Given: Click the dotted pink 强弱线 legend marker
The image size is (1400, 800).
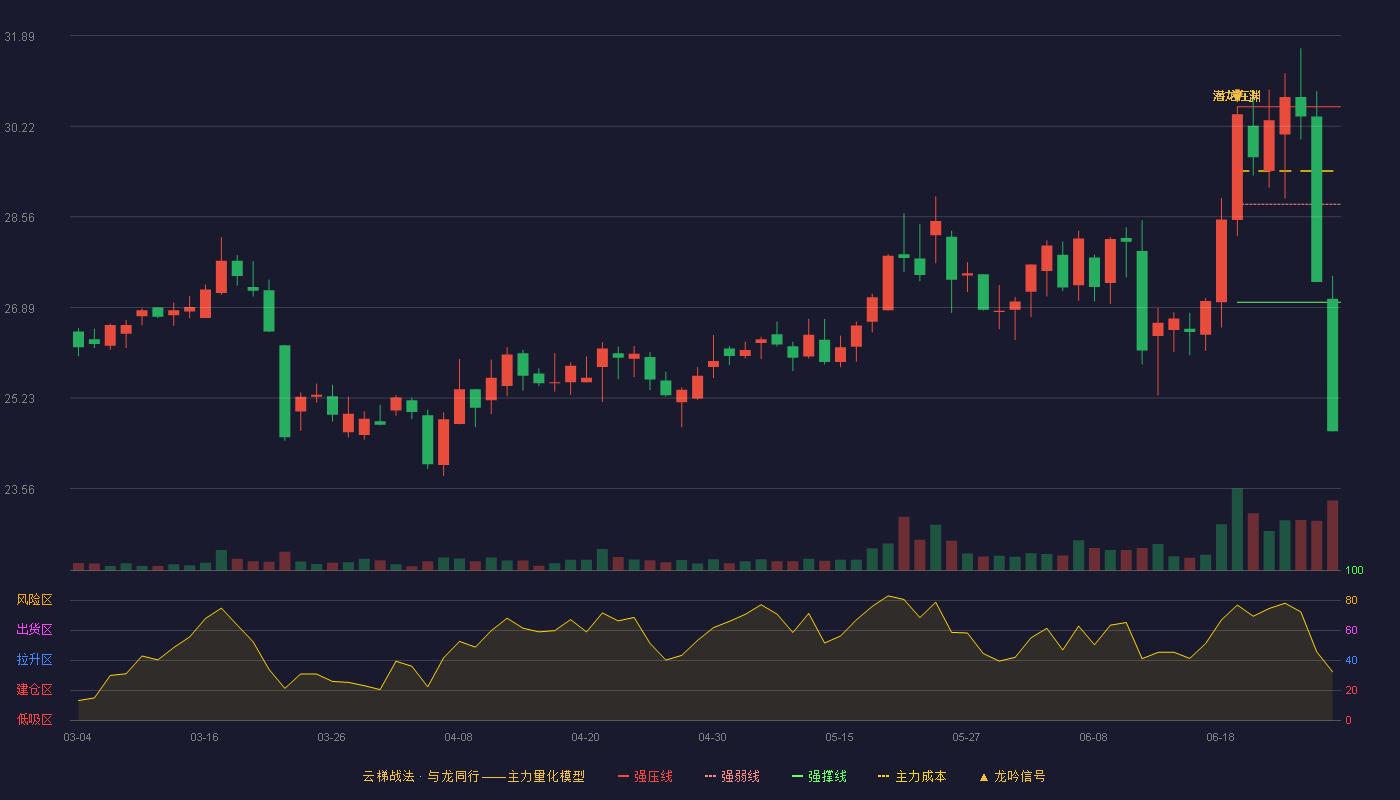Looking at the screenshot, I should (x=710, y=777).
